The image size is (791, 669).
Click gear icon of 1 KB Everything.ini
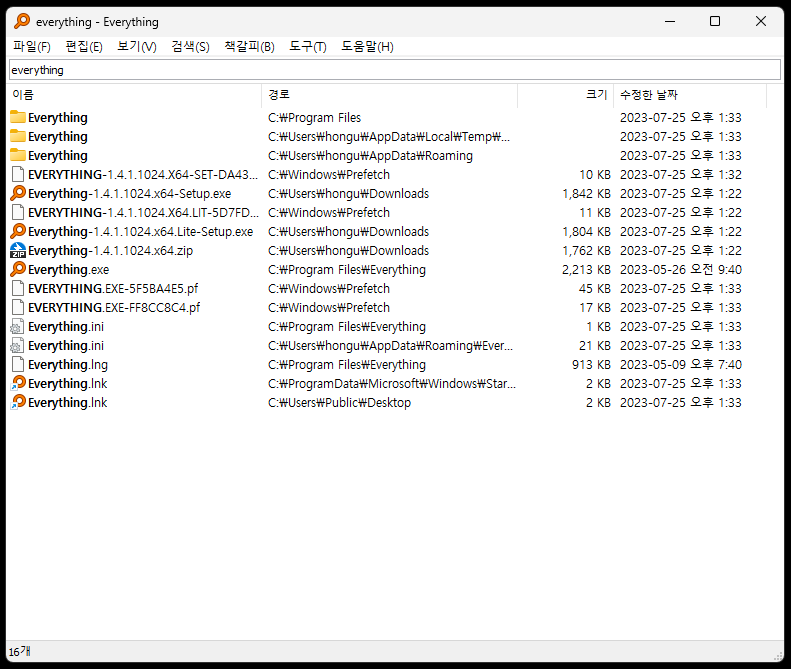point(17,327)
